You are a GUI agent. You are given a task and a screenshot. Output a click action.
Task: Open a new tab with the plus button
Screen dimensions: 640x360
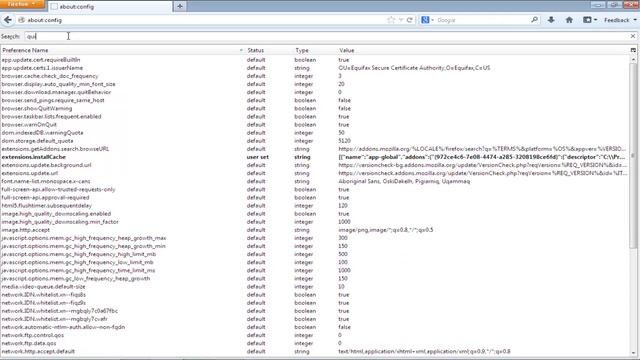tap(180, 6)
